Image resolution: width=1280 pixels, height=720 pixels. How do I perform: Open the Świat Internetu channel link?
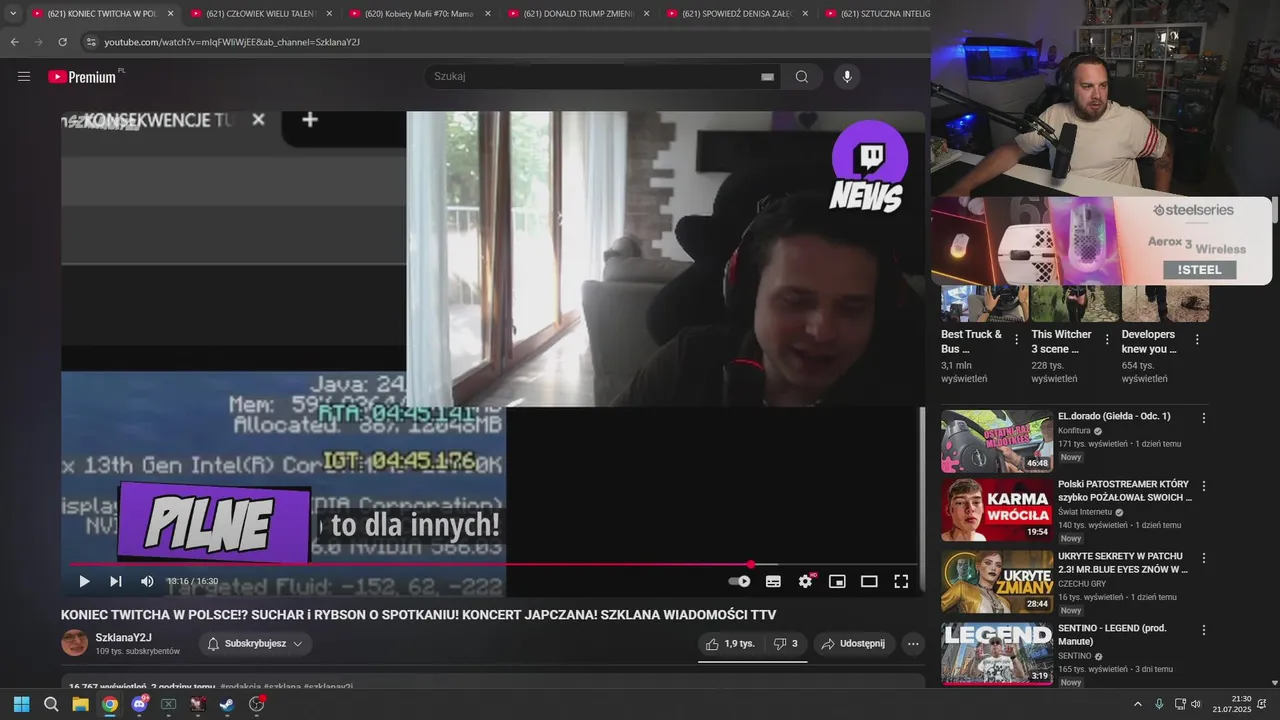click(1085, 512)
